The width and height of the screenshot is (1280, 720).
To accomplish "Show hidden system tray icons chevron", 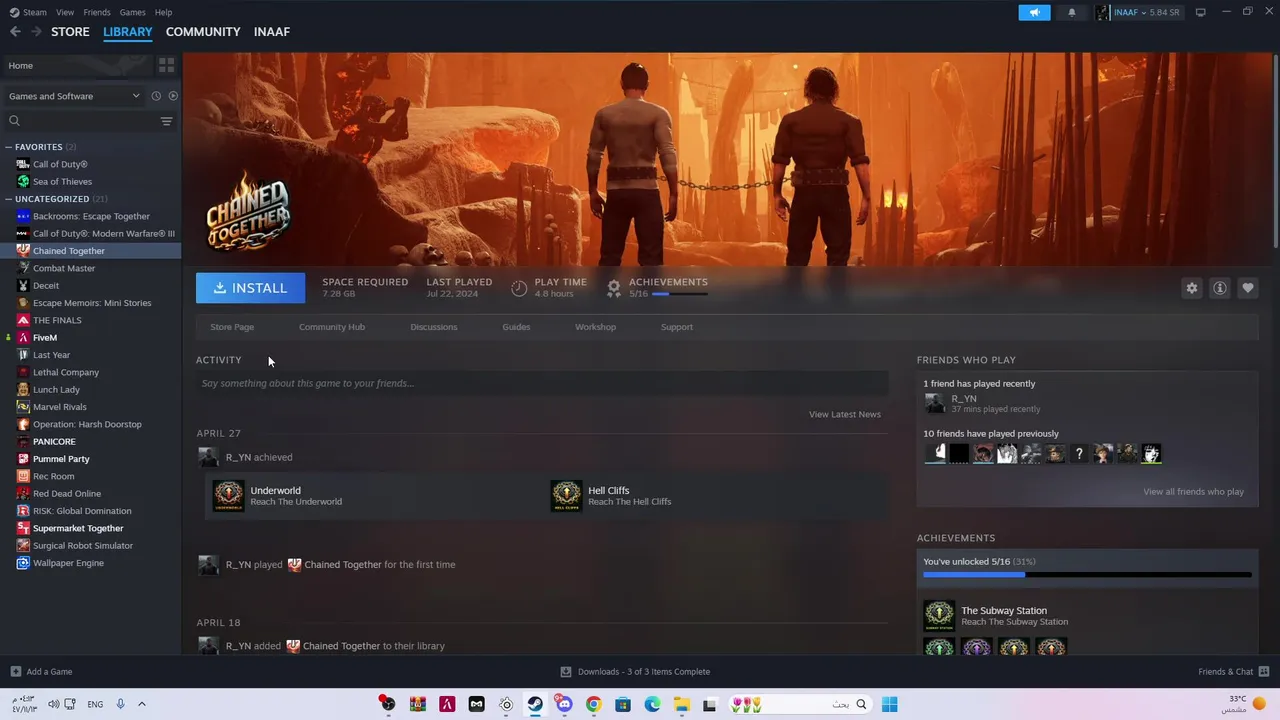I will coord(141,704).
